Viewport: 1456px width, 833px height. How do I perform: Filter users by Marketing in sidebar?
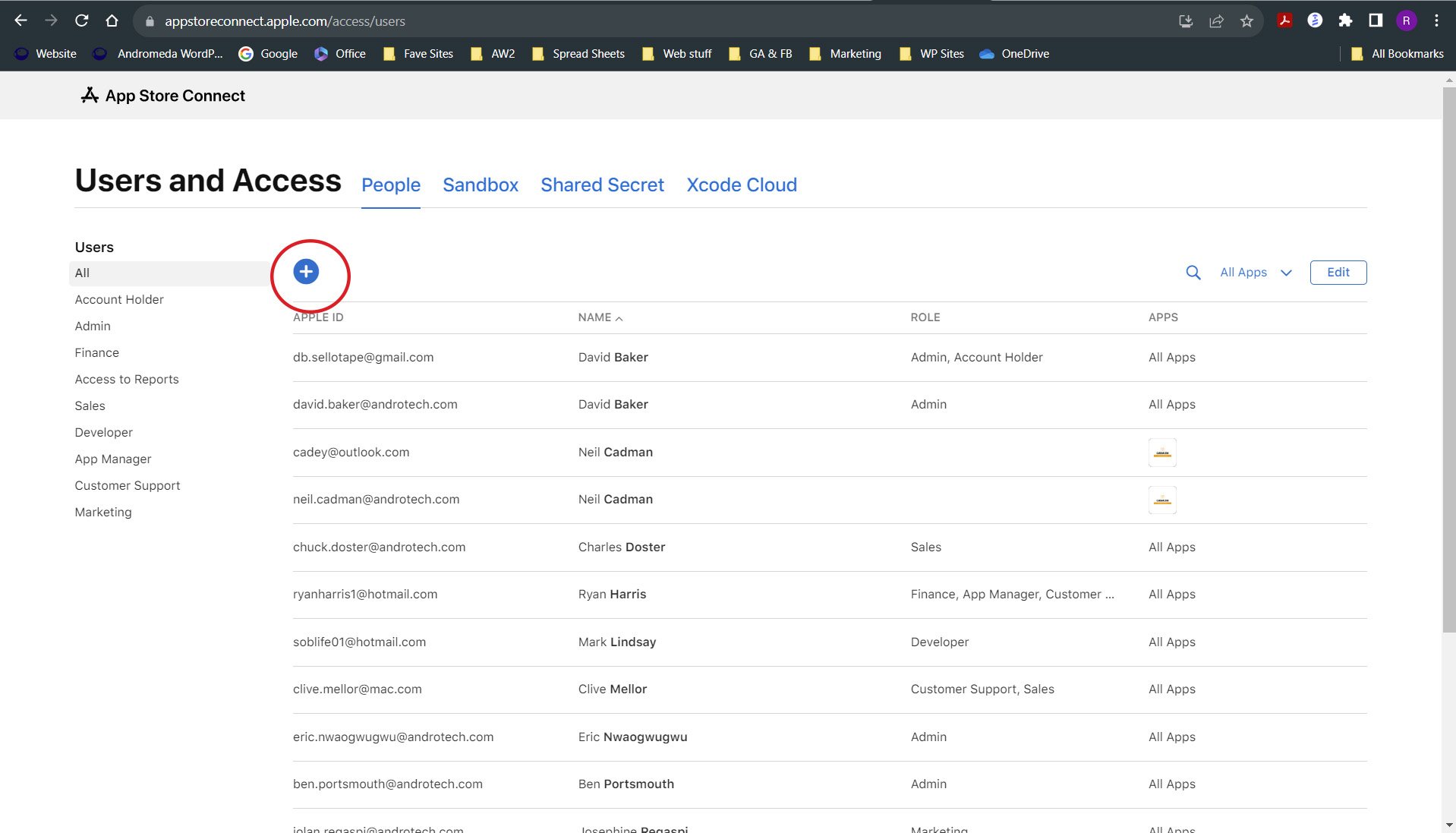tap(103, 513)
